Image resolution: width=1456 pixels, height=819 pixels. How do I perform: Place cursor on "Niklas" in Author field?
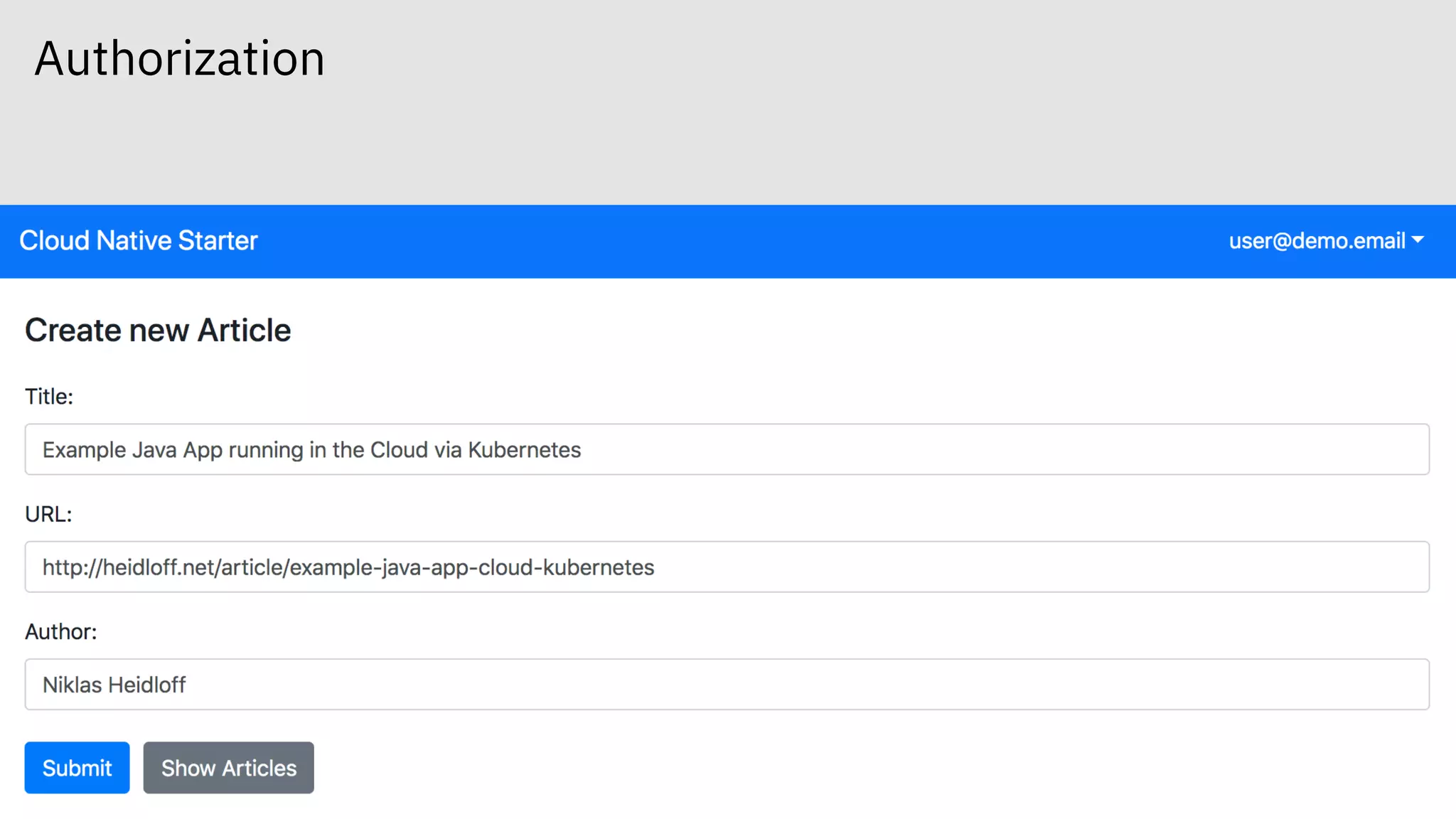tap(72, 685)
